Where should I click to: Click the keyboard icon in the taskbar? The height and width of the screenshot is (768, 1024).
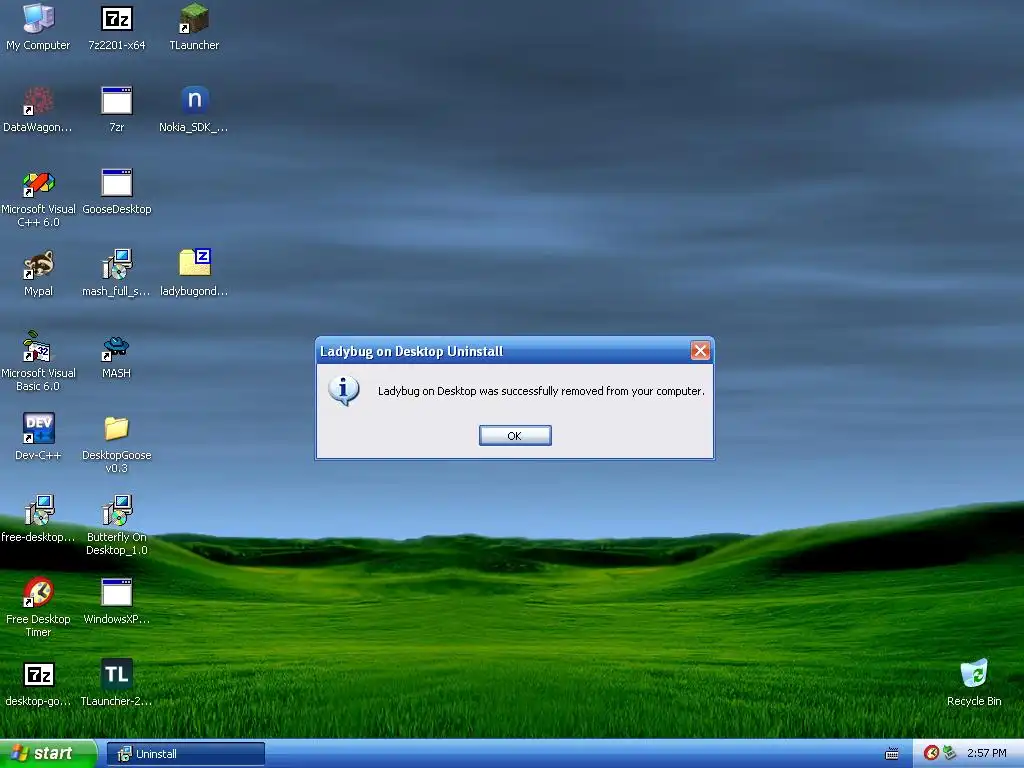click(x=891, y=754)
